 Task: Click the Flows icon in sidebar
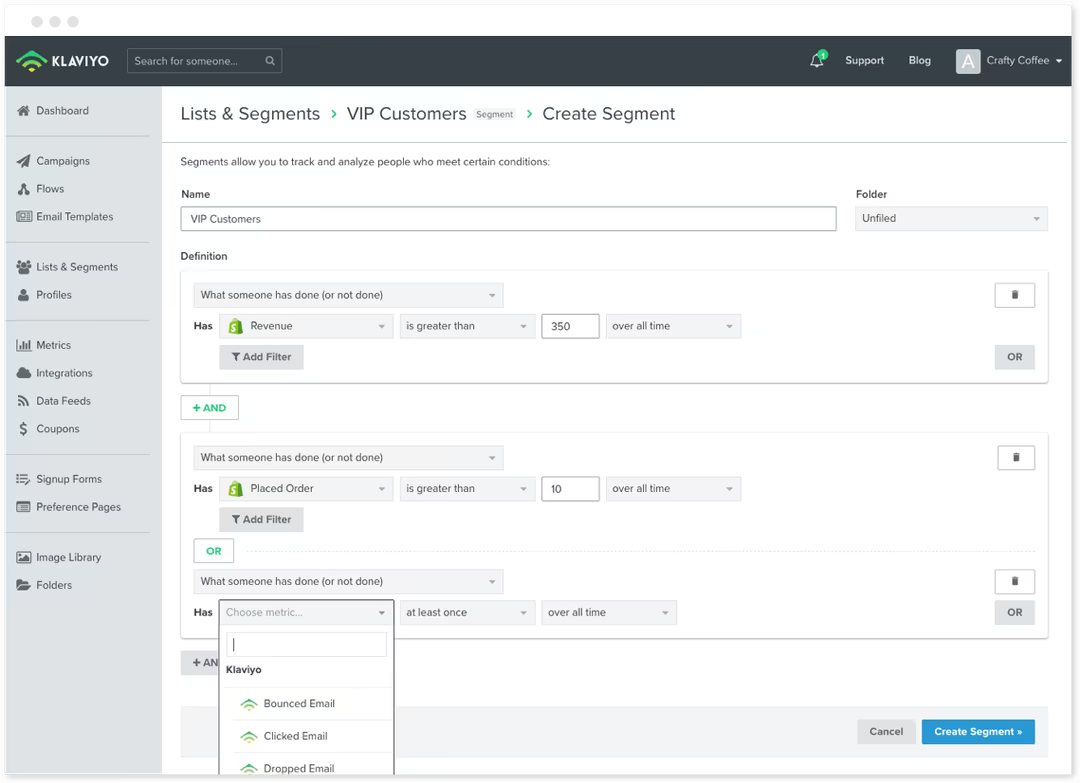pyautogui.click(x=23, y=189)
